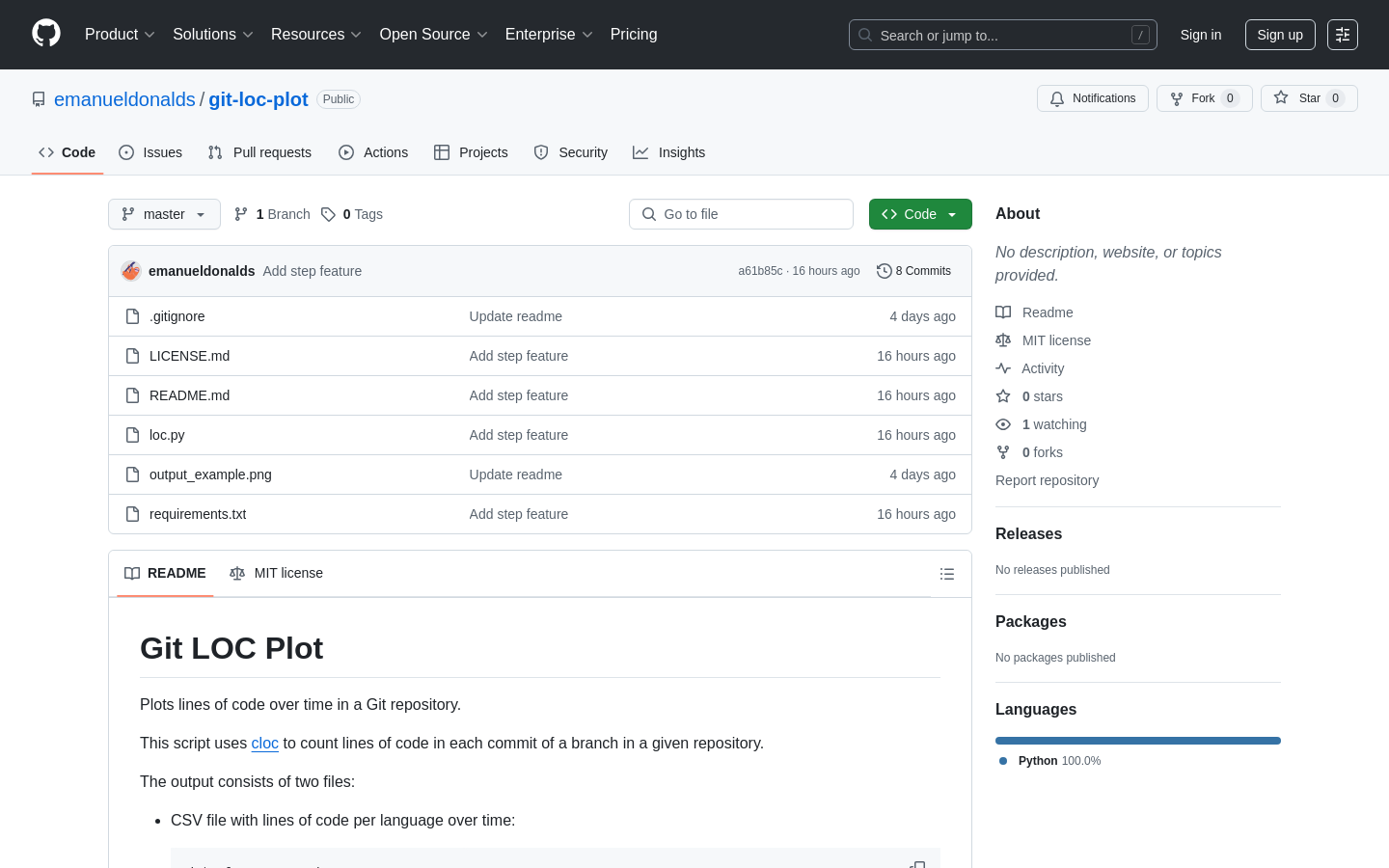View the 1 Branch page
The height and width of the screenshot is (868, 1389).
(272, 214)
